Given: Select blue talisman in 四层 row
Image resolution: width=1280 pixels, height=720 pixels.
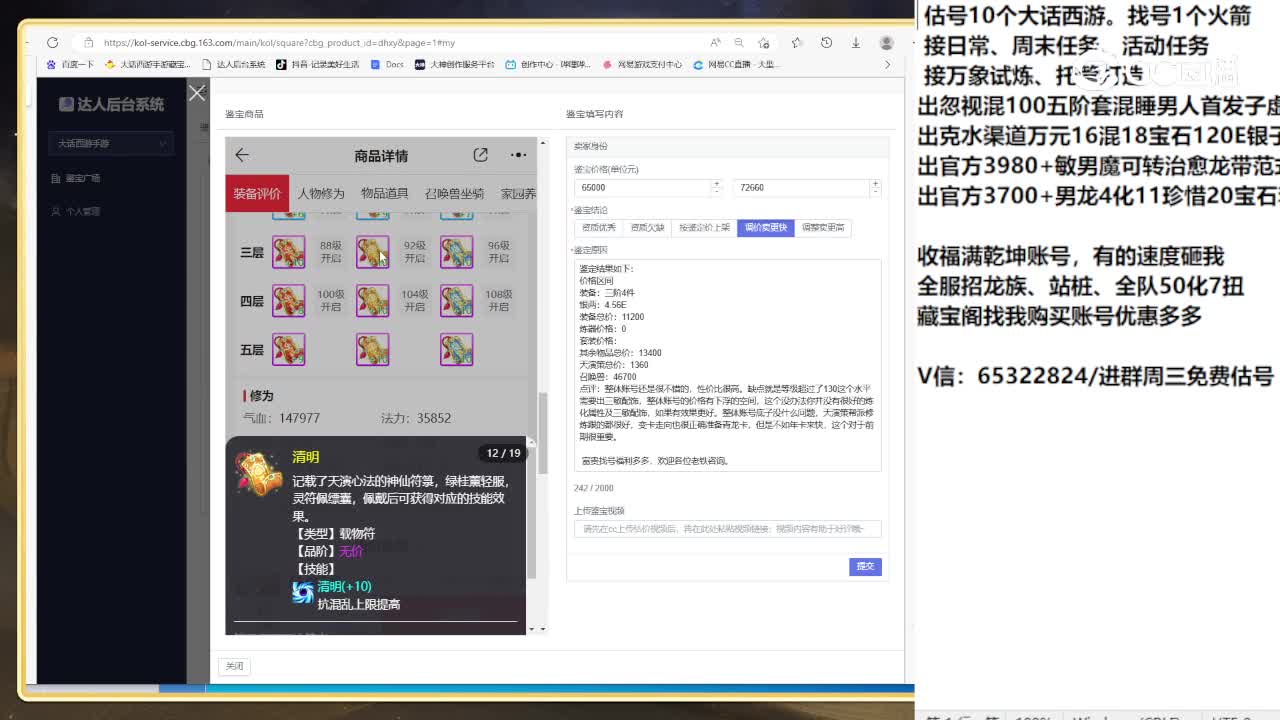Looking at the screenshot, I should [456, 301].
